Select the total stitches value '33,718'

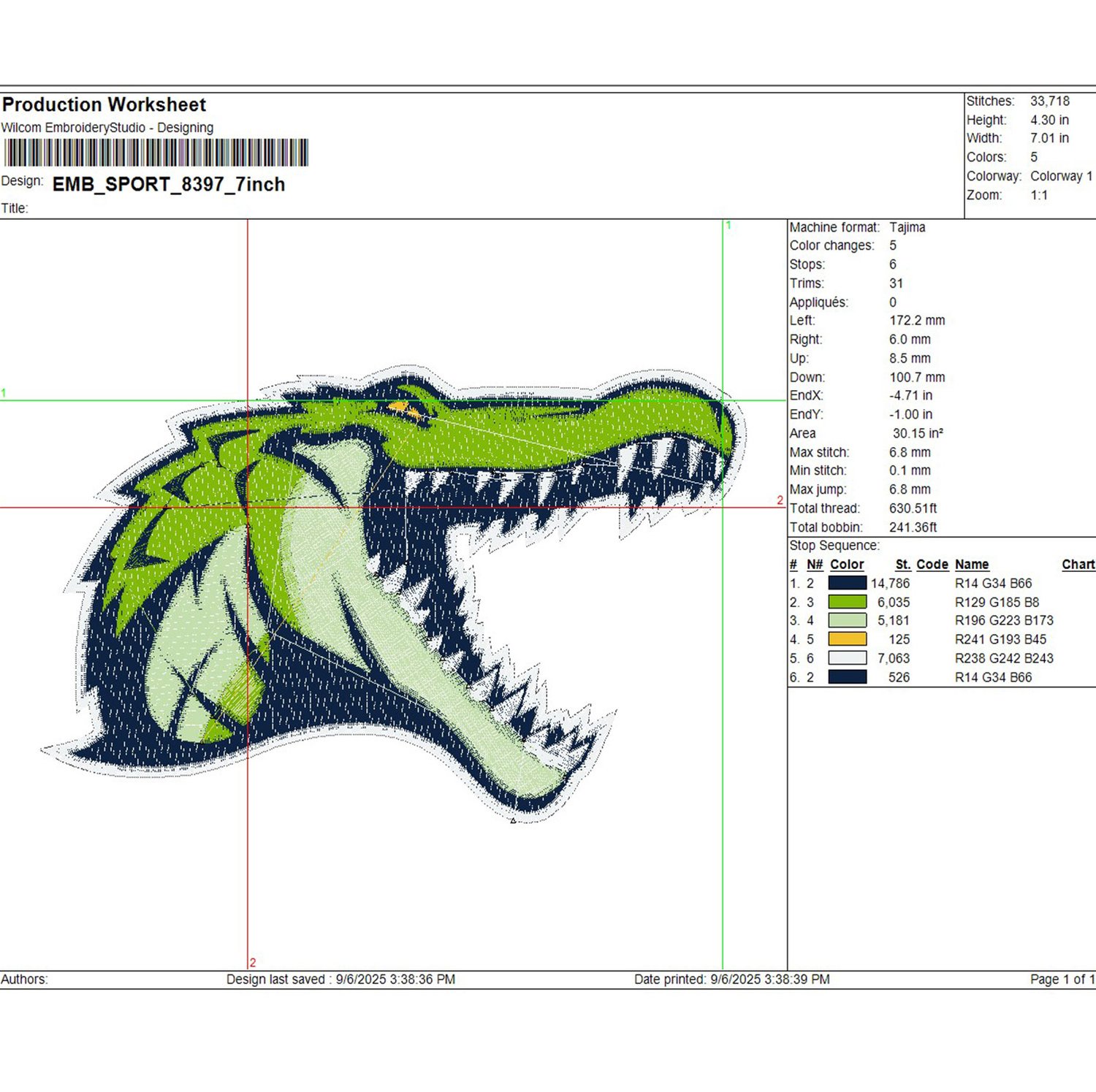(1050, 101)
